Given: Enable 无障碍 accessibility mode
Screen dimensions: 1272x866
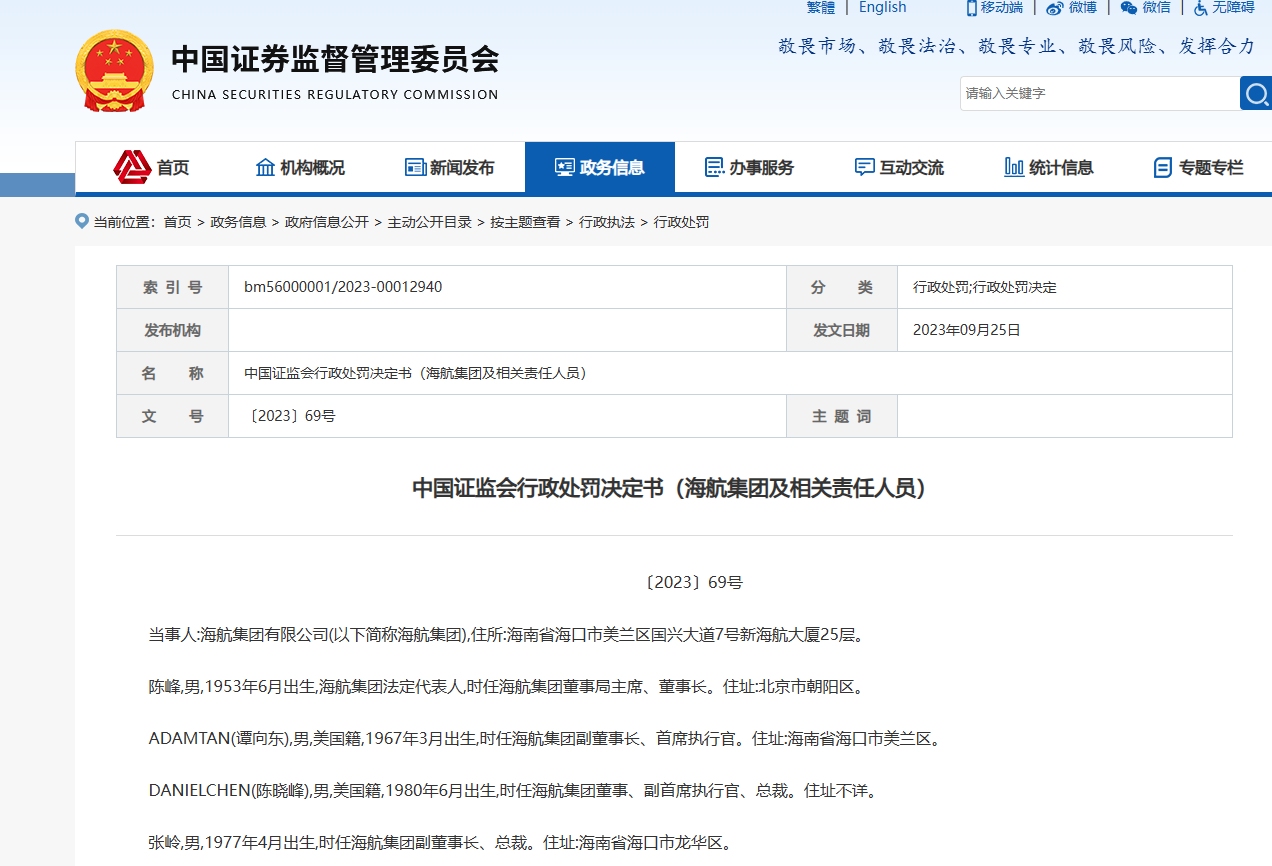Looking at the screenshot, I should pyautogui.click(x=1234, y=8).
